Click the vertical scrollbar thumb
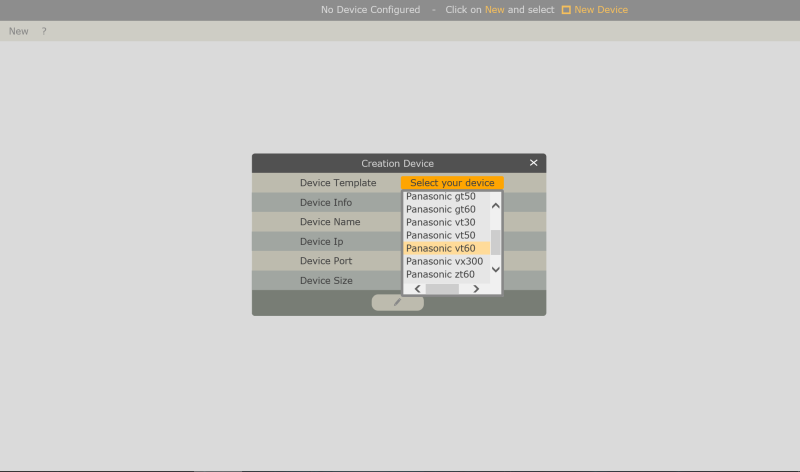 click(x=495, y=242)
